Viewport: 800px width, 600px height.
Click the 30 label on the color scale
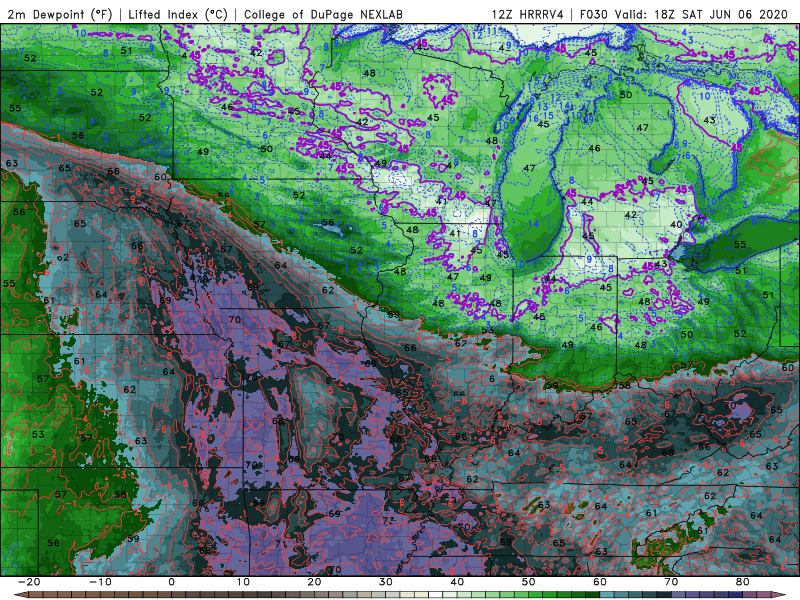(386, 582)
